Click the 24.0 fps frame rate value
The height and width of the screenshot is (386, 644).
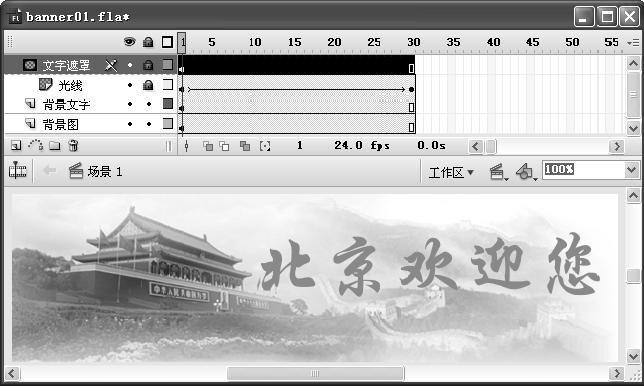coord(362,145)
